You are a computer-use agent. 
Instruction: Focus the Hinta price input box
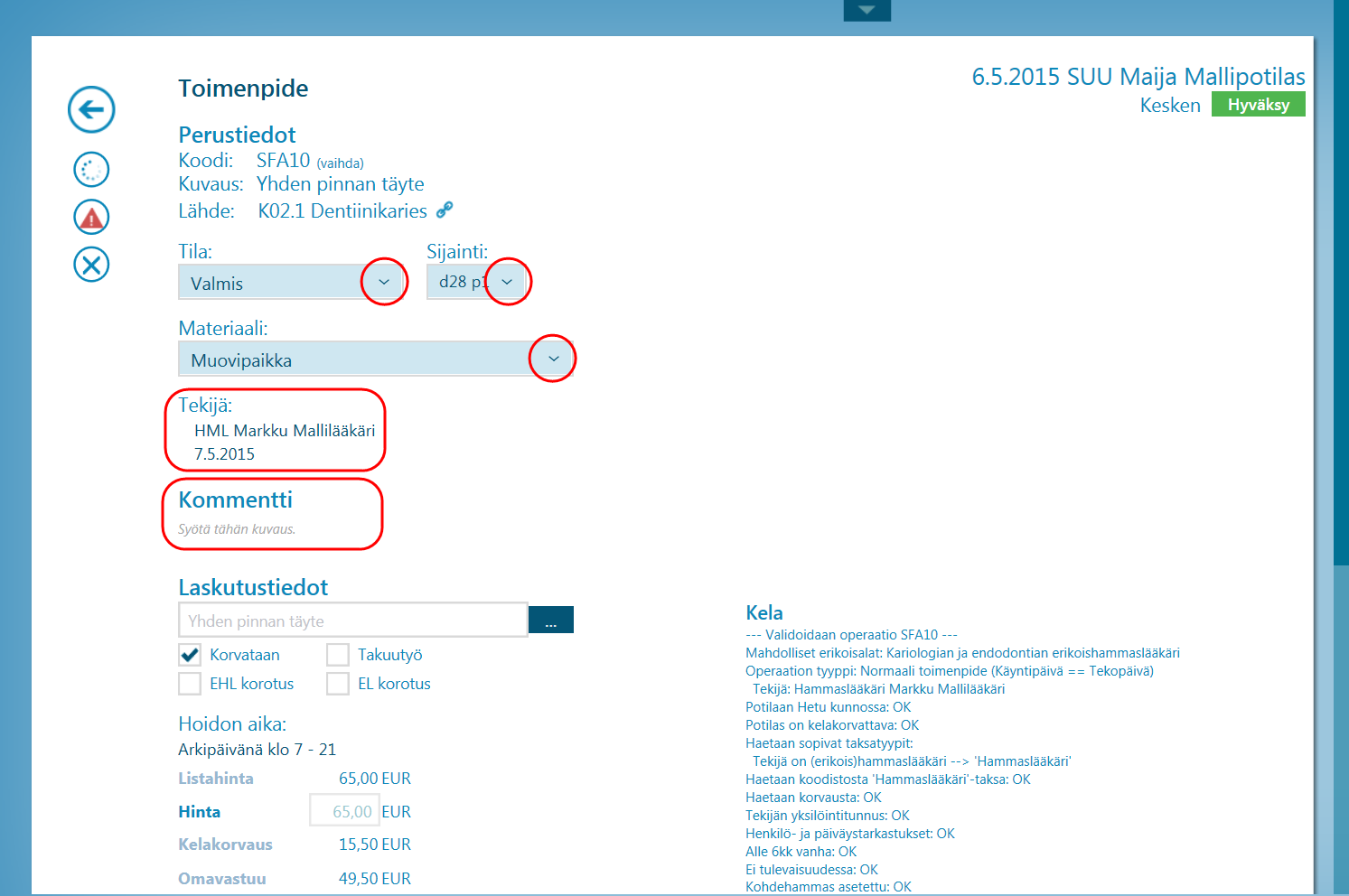[x=344, y=811]
